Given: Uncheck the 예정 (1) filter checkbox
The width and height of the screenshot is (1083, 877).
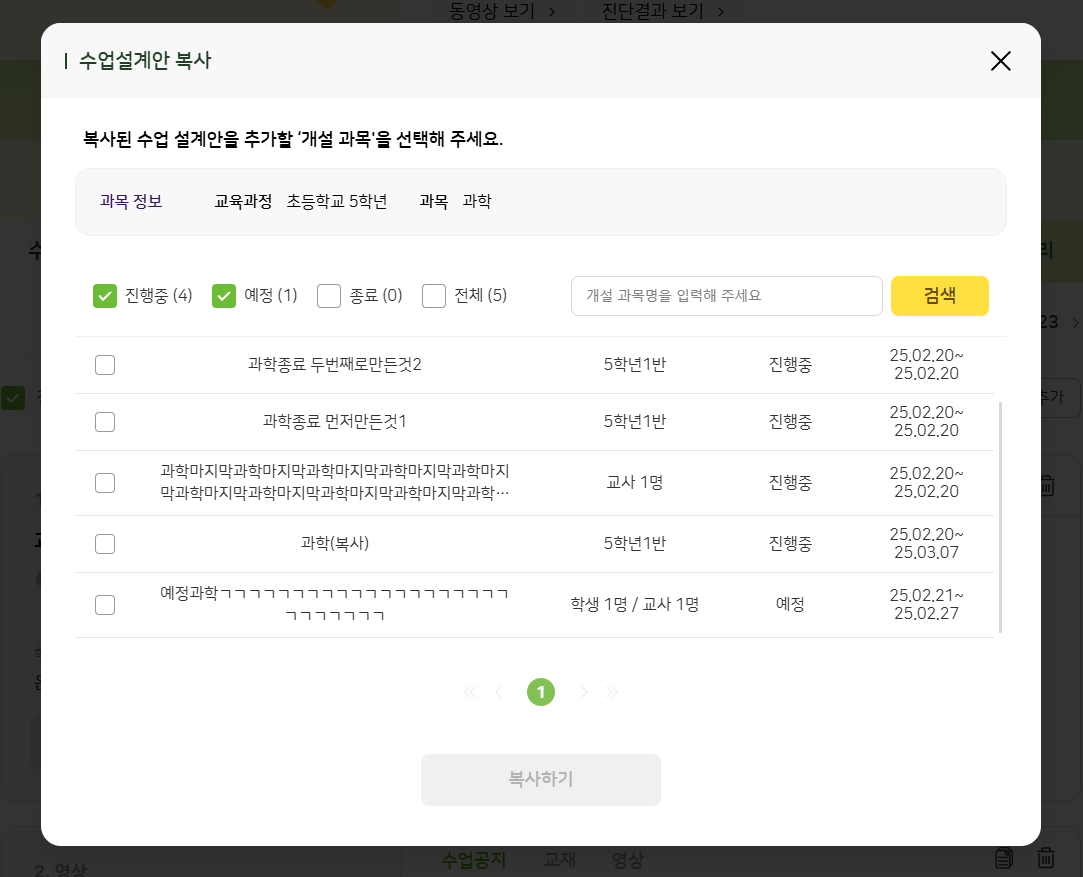Looking at the screenshot, I should tap(224, 296).
